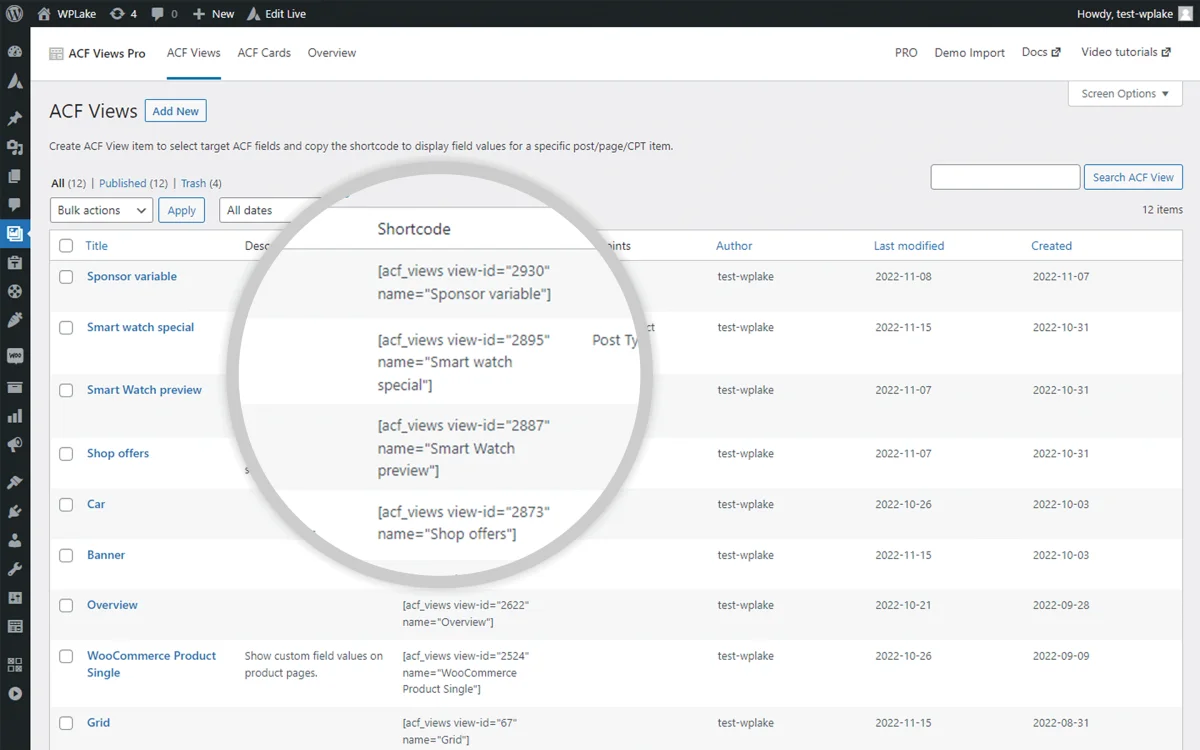Check the Overview row checkbox

tap(66, 606)
